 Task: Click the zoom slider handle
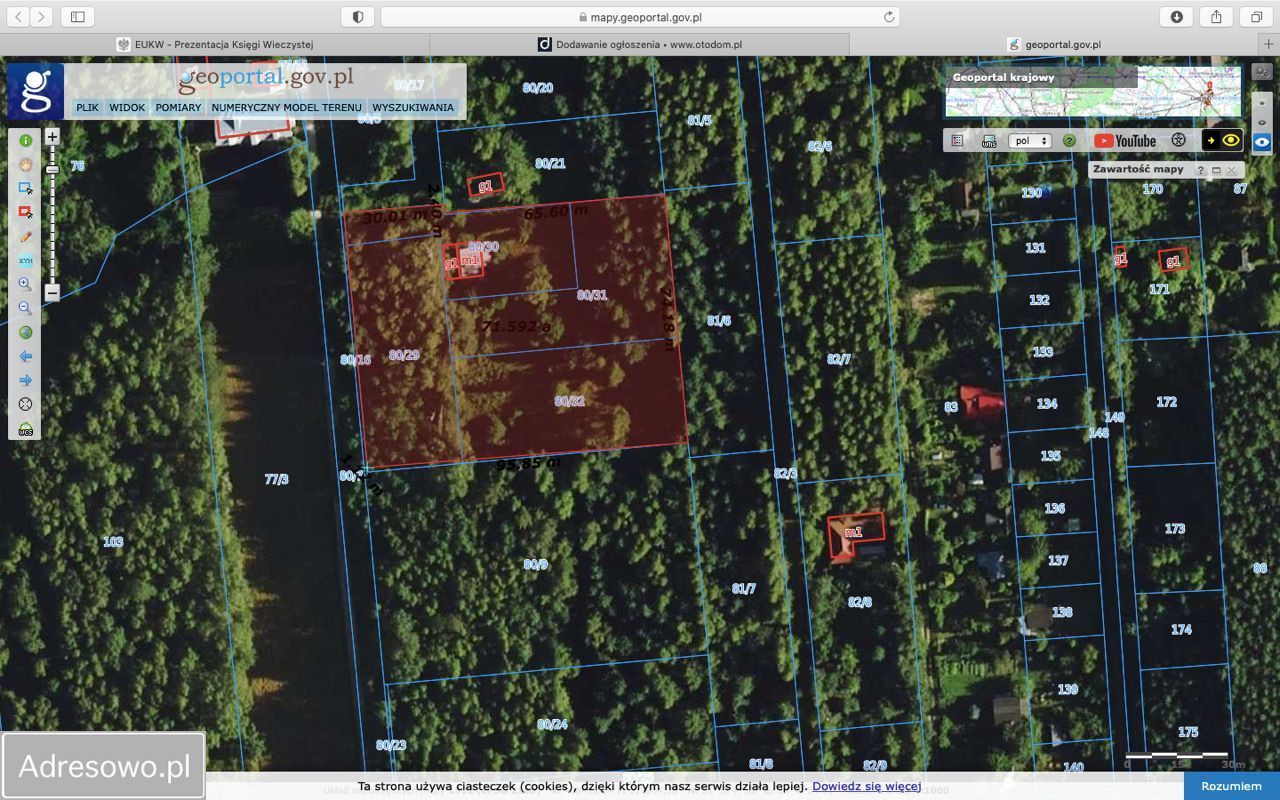pos(52,170)
